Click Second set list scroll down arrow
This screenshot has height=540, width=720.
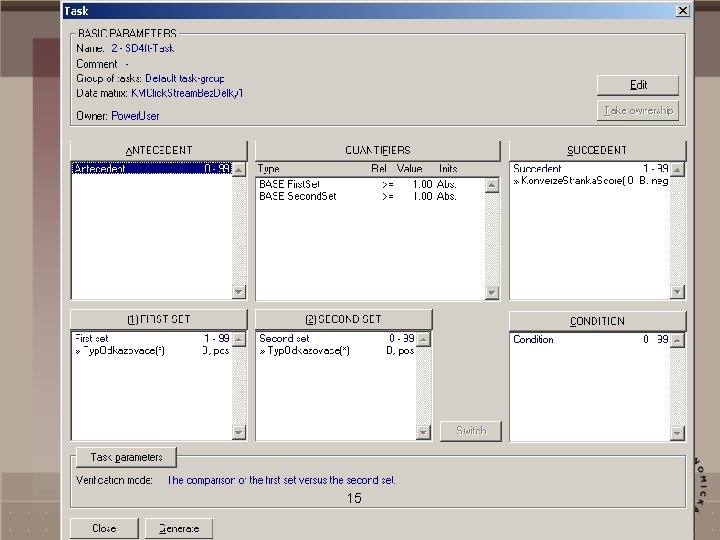coord(423,432)
